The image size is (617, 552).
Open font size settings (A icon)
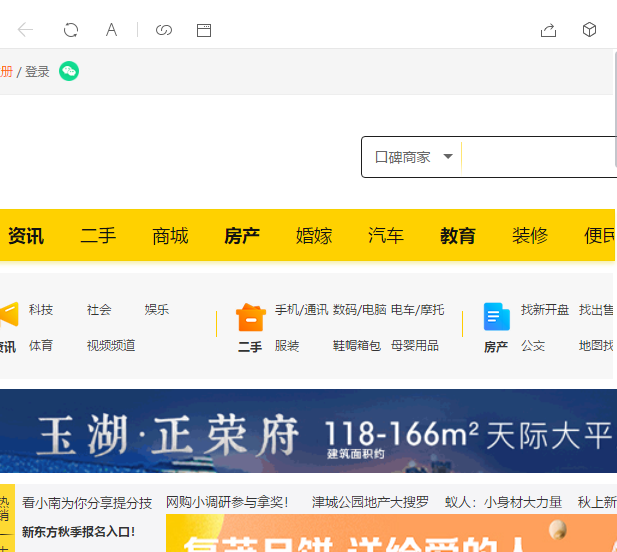(111, 30)
